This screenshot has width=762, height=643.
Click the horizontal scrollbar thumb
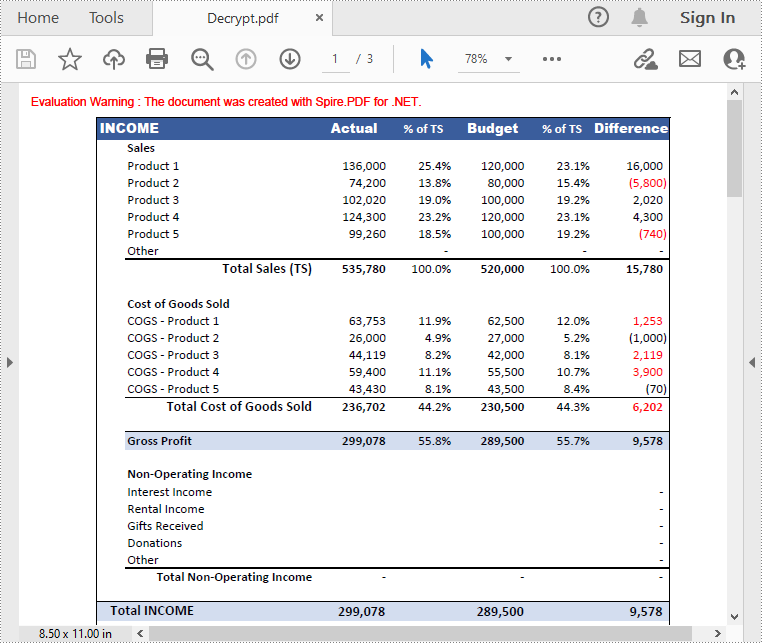[420, 633]
